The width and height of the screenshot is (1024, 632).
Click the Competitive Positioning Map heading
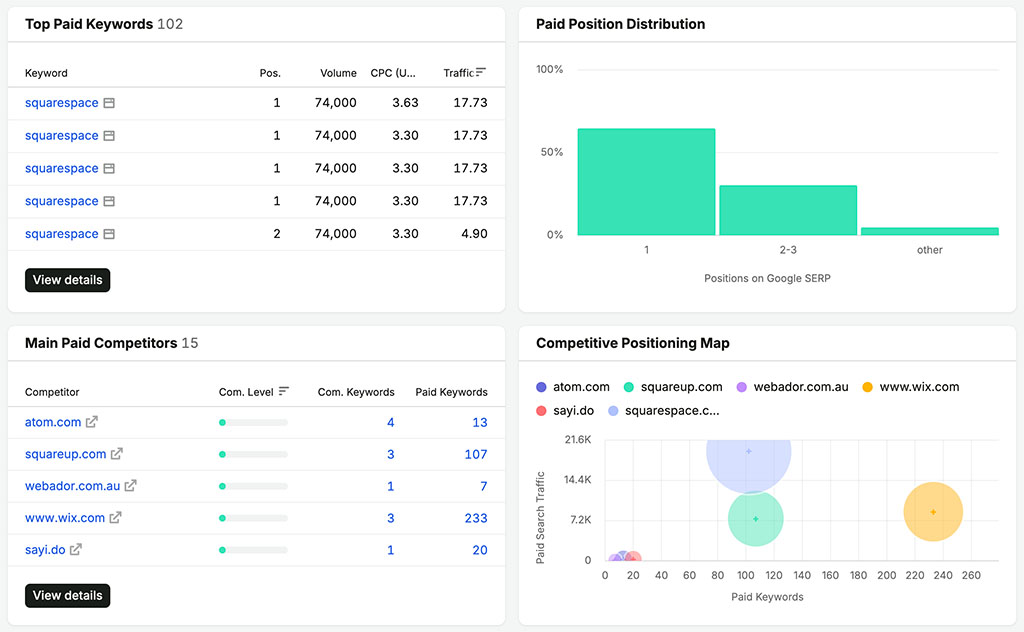[x=633, y=343]
